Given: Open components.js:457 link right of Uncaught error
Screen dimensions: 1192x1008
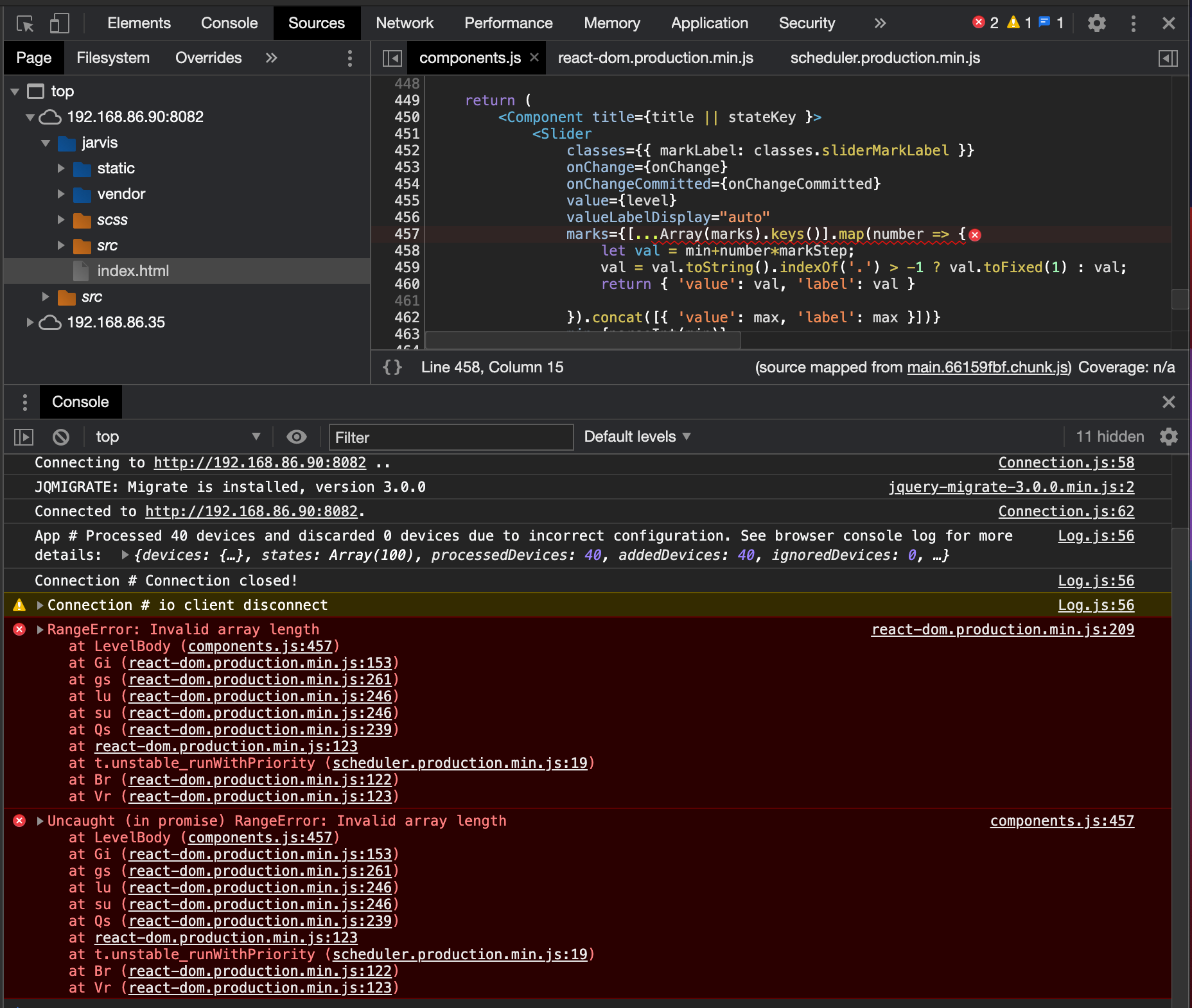Looking at the screenshot, I should pyautogui.click(x=1062, y=821).
